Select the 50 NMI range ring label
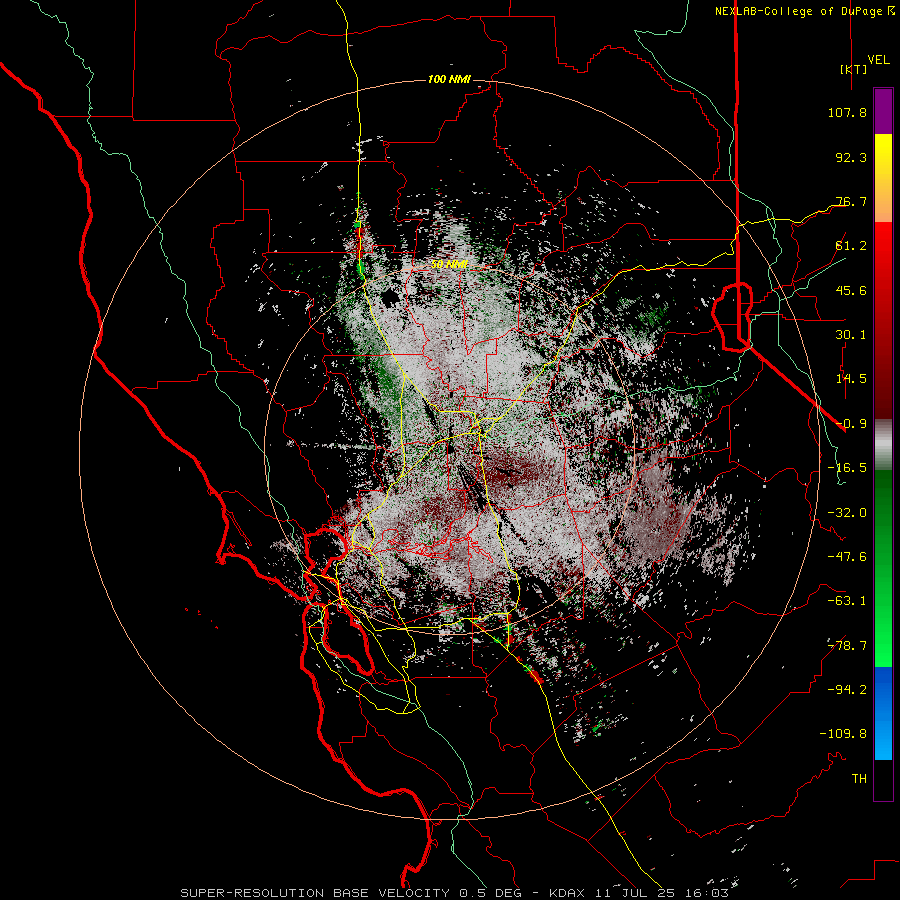 coord(449,265)
